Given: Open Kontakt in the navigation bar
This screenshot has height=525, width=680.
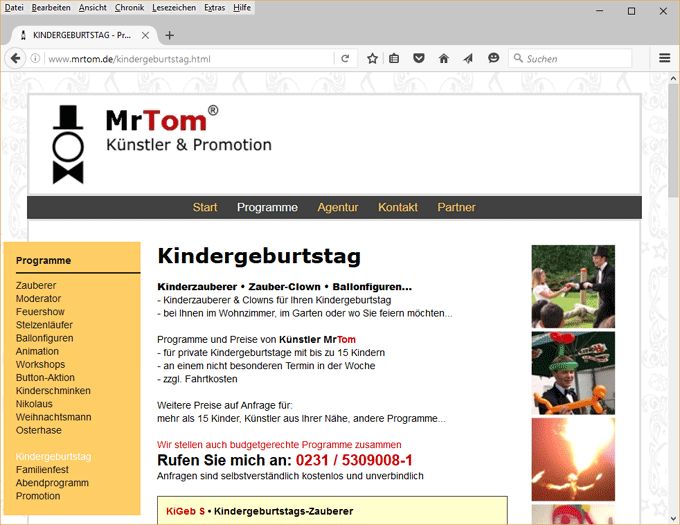Looking at the screenshot, I should tap(398, 207).
